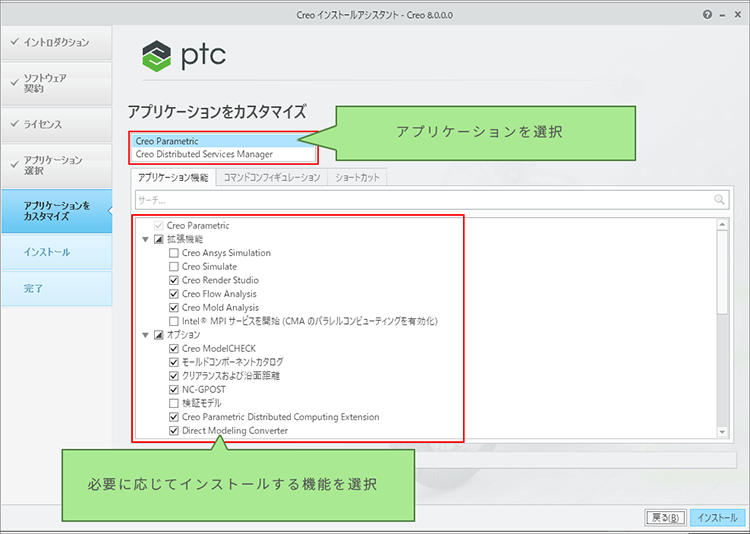Image resolution: width=750 pixels, height=534 pixels.
Task: Toggle the 拡張機能 group checkbox
Action: (x=159, y=239)
